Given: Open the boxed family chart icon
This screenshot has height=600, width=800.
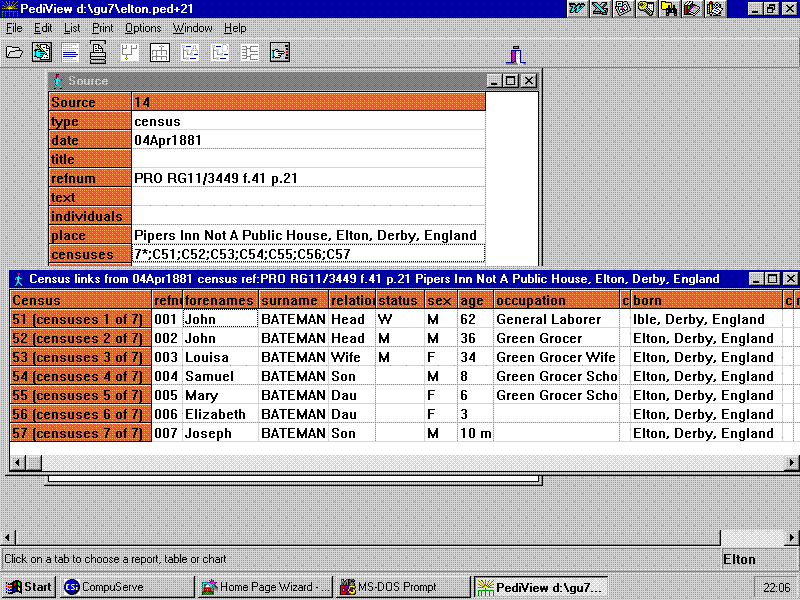Looking at the screenshot, I should (159, 52).
